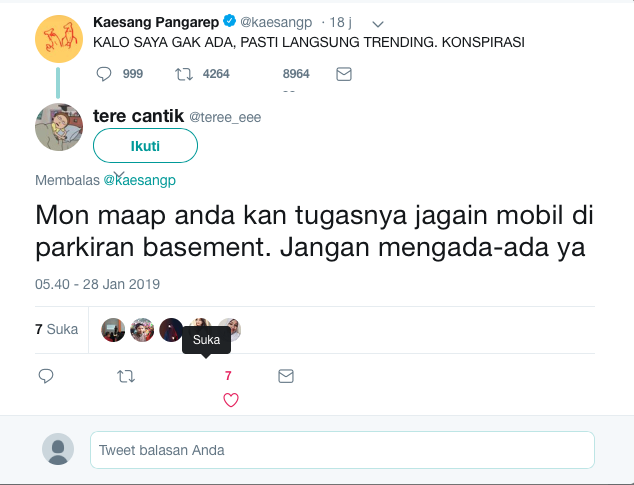Retweet Kaesang Pangarep's tweet
Image resolution: width=634 pixels, height=485 pixels.
184,74
